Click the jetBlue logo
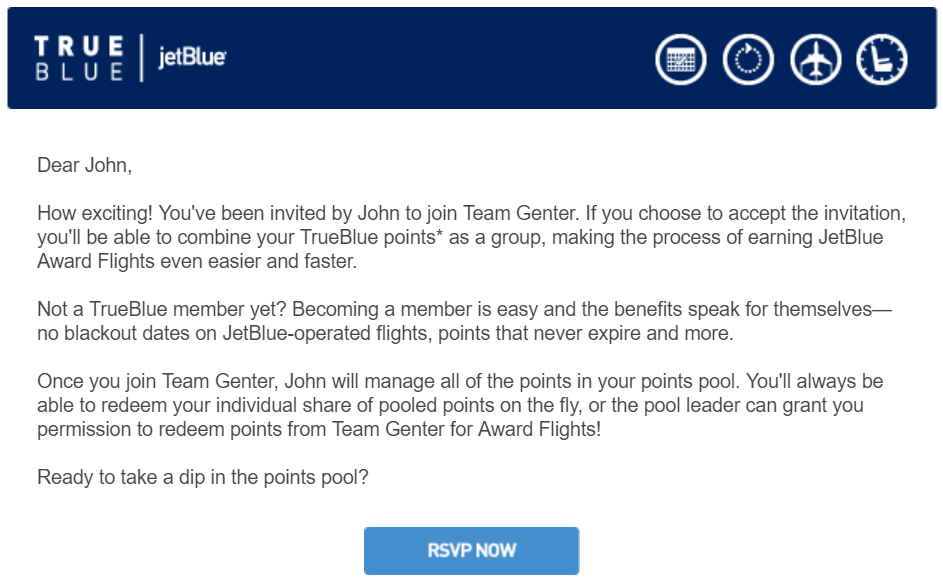943x583 pixels. click(192, 57)
